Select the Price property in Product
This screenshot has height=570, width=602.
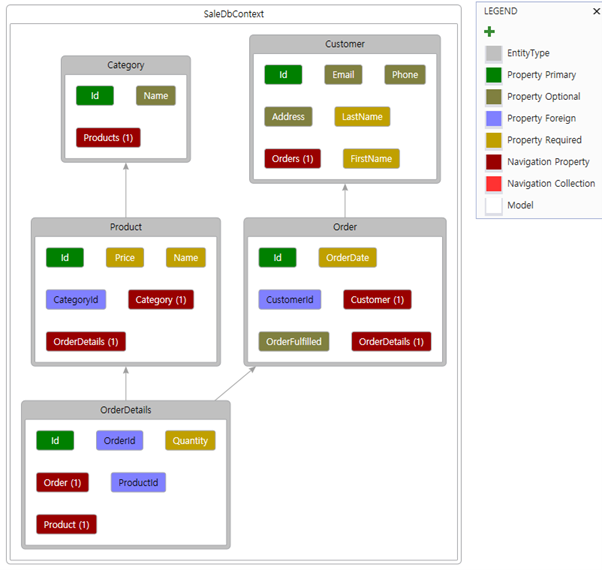[125, 258]
